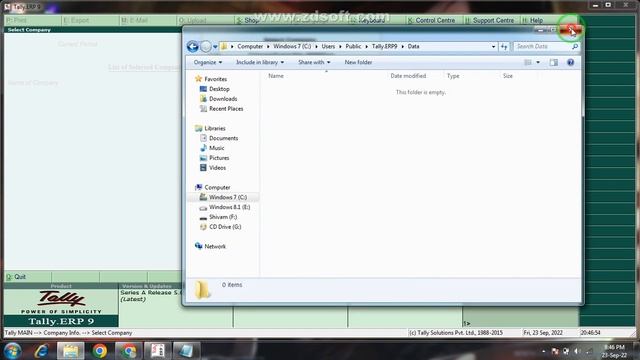Sort by the Name column header
The image size is (640, 360).
[276, 76]
